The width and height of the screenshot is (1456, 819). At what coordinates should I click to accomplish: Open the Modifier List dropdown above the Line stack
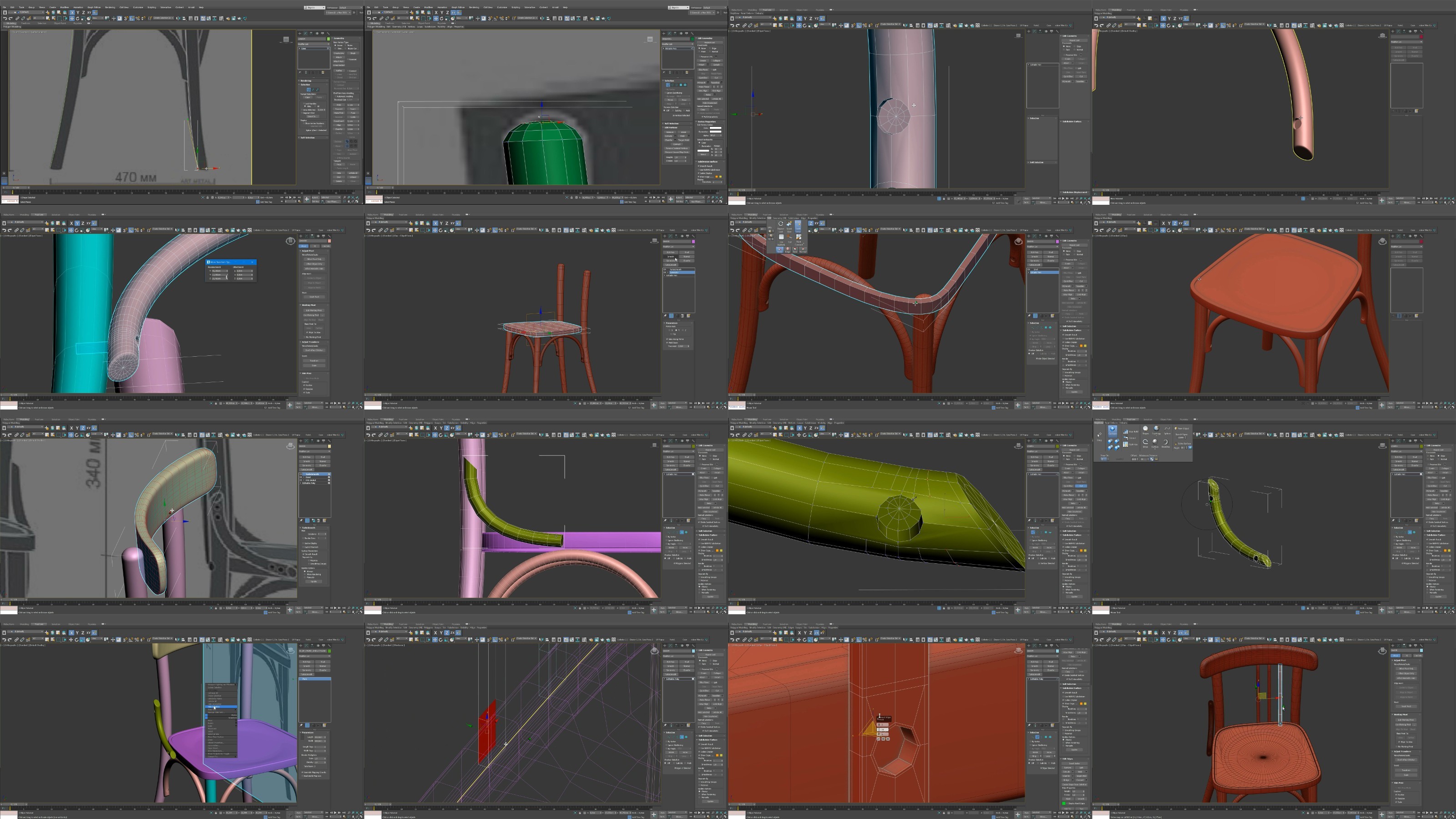(x=313, y=44)
